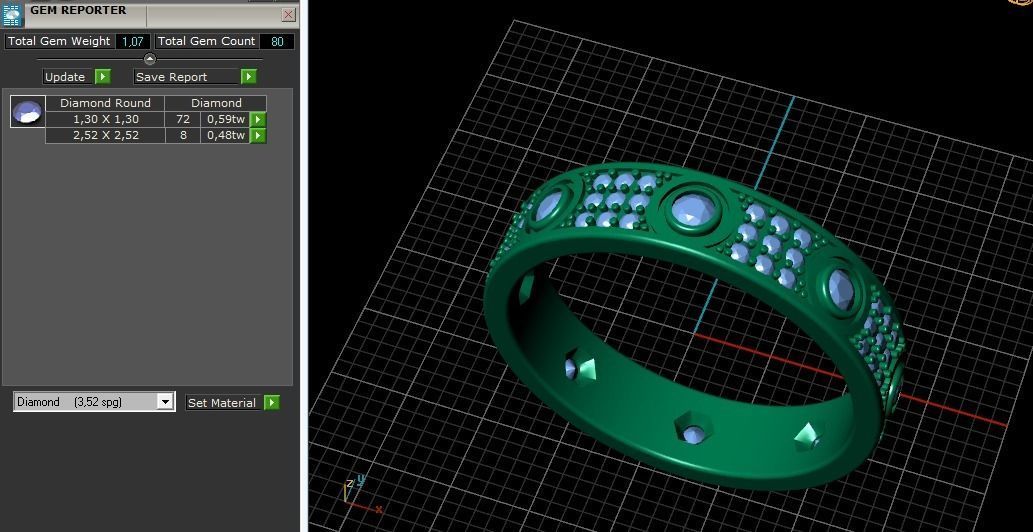Click the 0,48tw weight cell
Image resolution: width=1033 pixels, height=532 pixels.
click(x=225, y=136)
